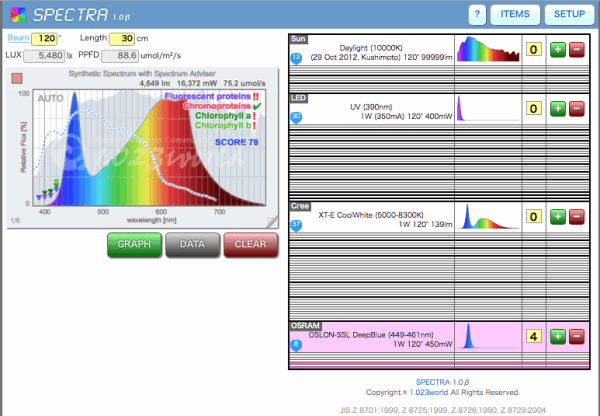The image size is (600, 416).
Task: Click the pink square toggle on the graph
Action: pos(17,78)
